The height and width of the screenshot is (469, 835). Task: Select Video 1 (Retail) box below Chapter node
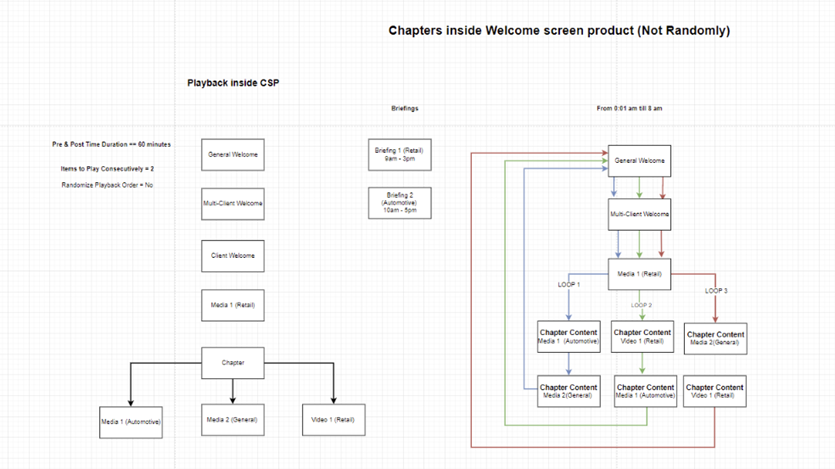click(332, 419)
